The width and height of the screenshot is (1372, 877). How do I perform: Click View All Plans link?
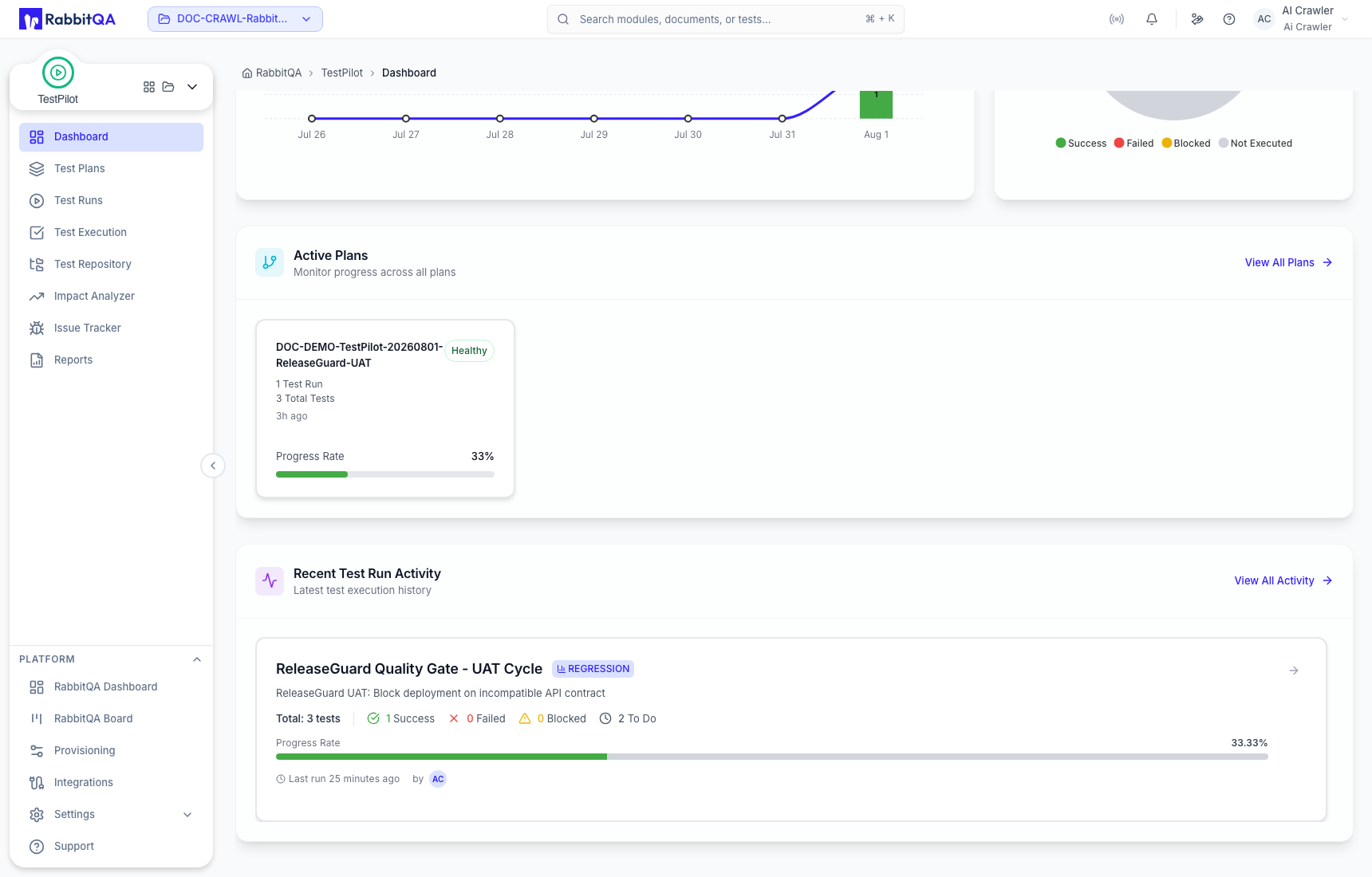tap(1288, 262)
